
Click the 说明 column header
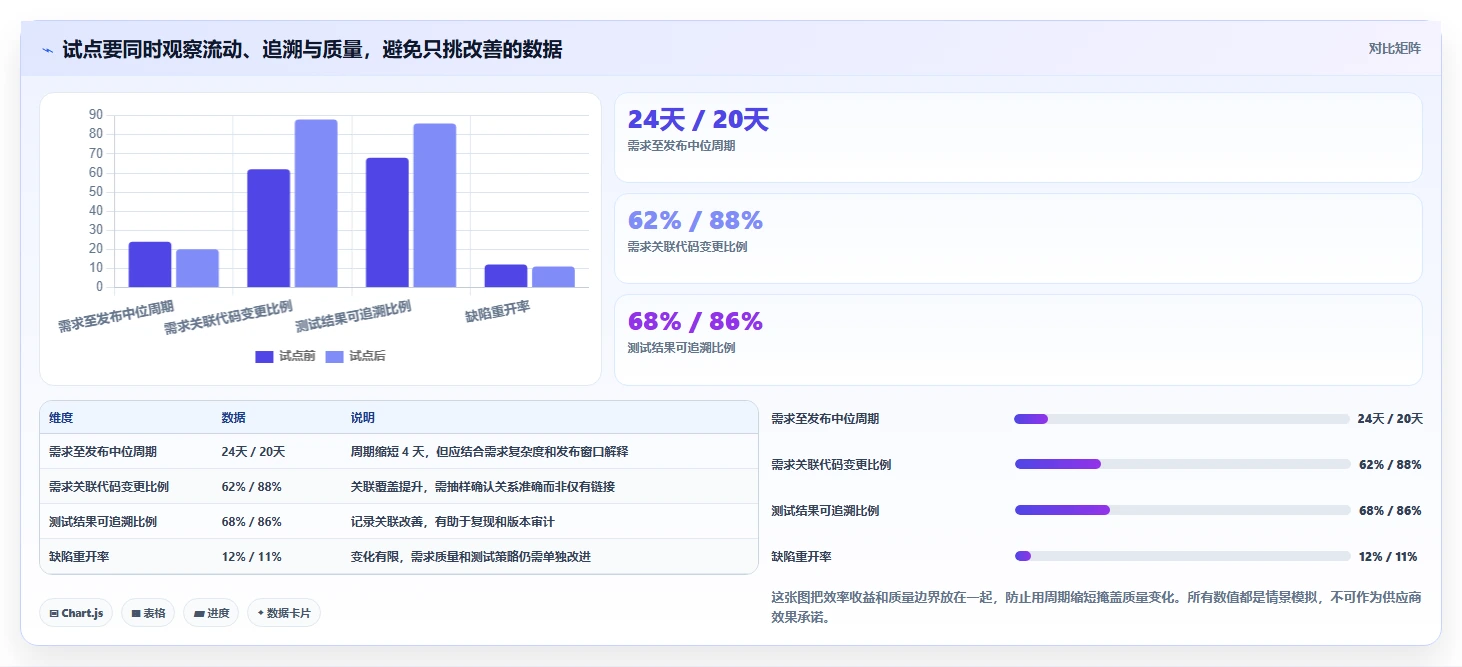pos(362,418)
